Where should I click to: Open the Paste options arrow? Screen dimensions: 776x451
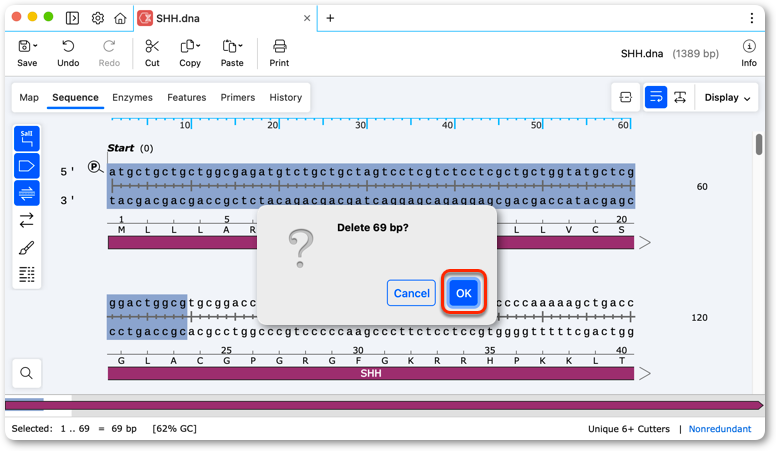[241, 46]
